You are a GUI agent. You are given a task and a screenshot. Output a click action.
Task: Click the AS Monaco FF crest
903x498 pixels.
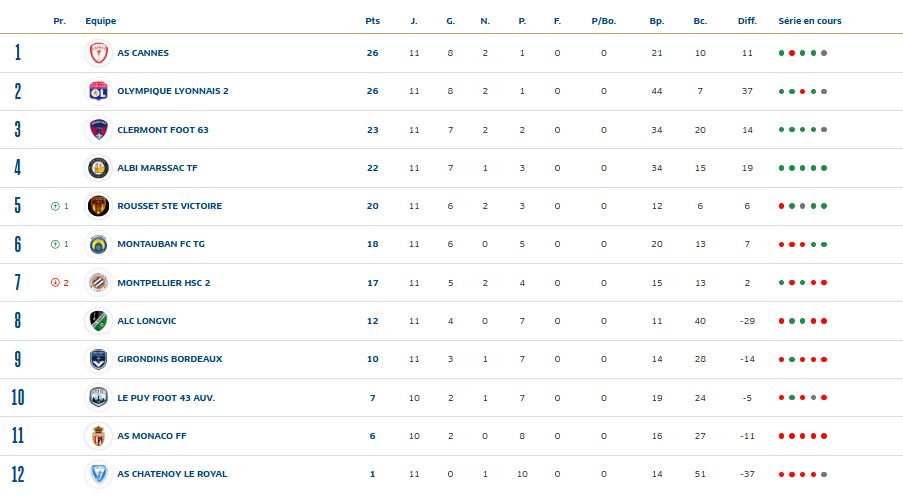pos(98,436)
